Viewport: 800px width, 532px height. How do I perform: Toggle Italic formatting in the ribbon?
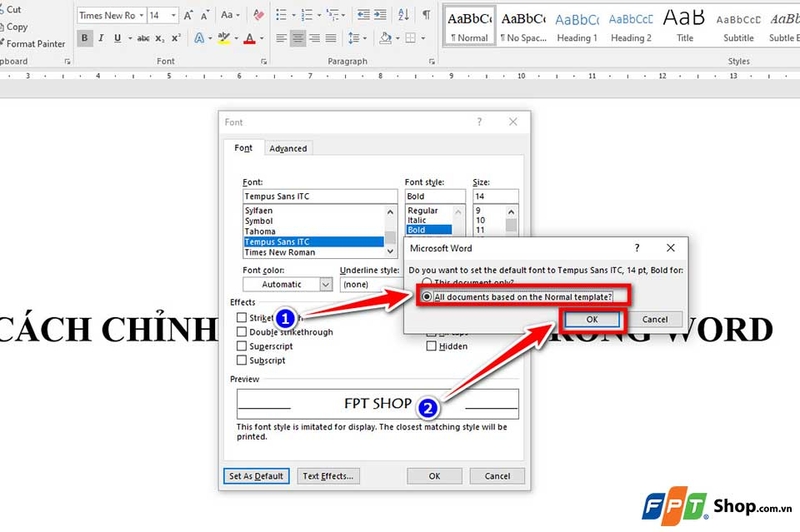click(101, 38)
